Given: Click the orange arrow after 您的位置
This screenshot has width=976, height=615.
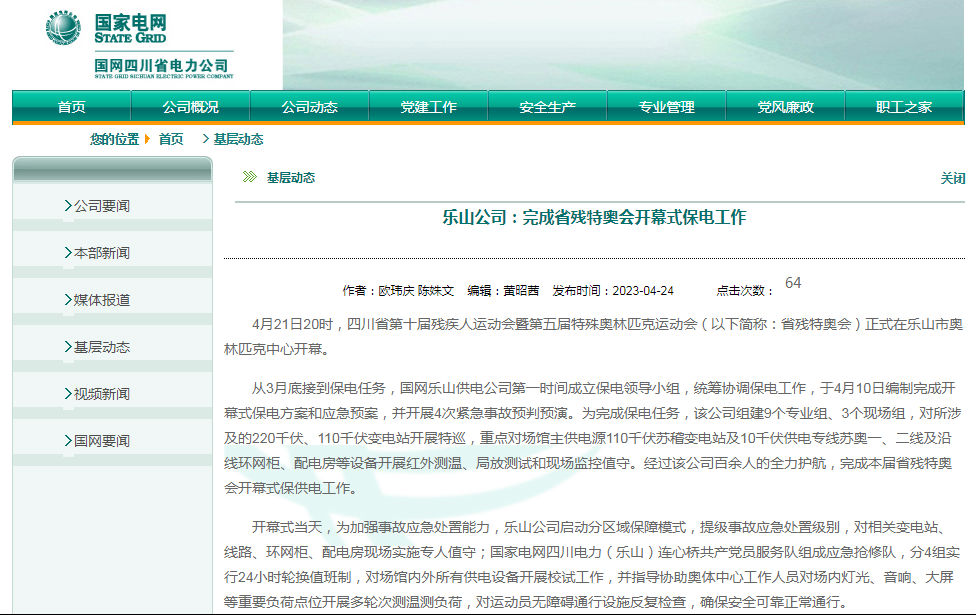Looking at the screenshot, I should pos(148,139).
